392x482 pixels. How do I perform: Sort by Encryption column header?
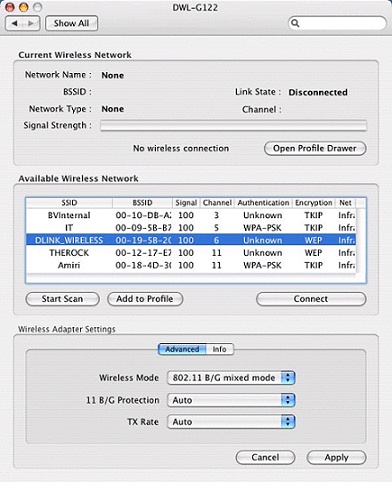point(314,203)
